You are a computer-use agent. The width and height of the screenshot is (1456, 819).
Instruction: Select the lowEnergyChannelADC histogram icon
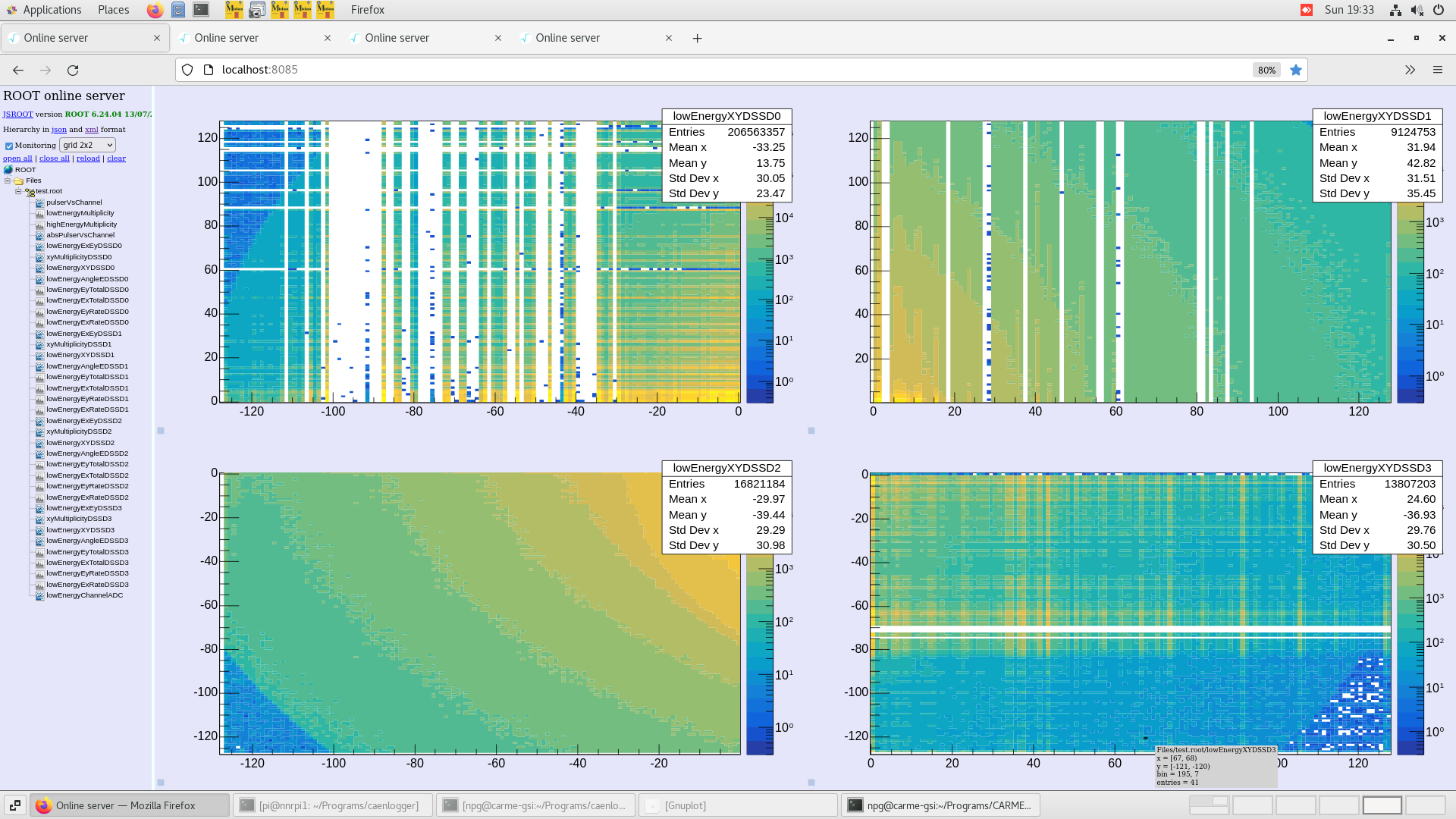pyautogui.click(x=39, y=595)
